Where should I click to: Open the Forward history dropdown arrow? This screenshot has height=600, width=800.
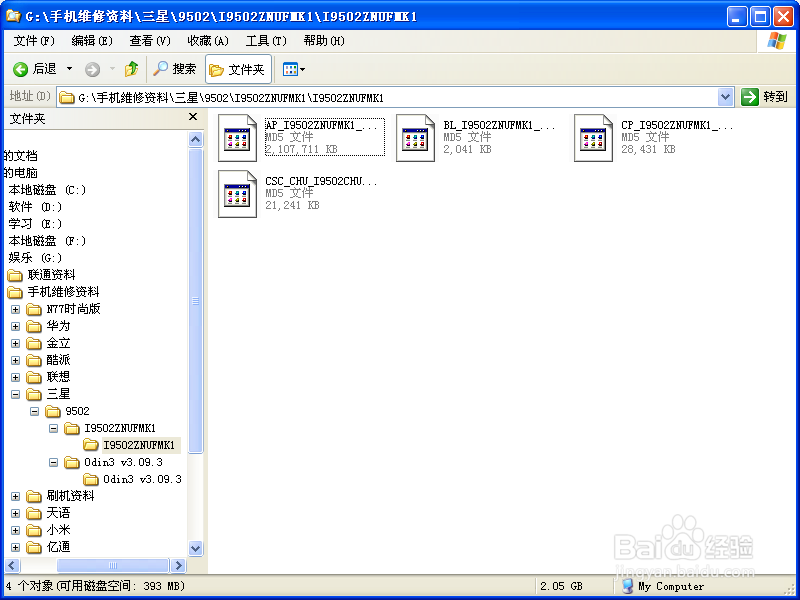(112, 69)
